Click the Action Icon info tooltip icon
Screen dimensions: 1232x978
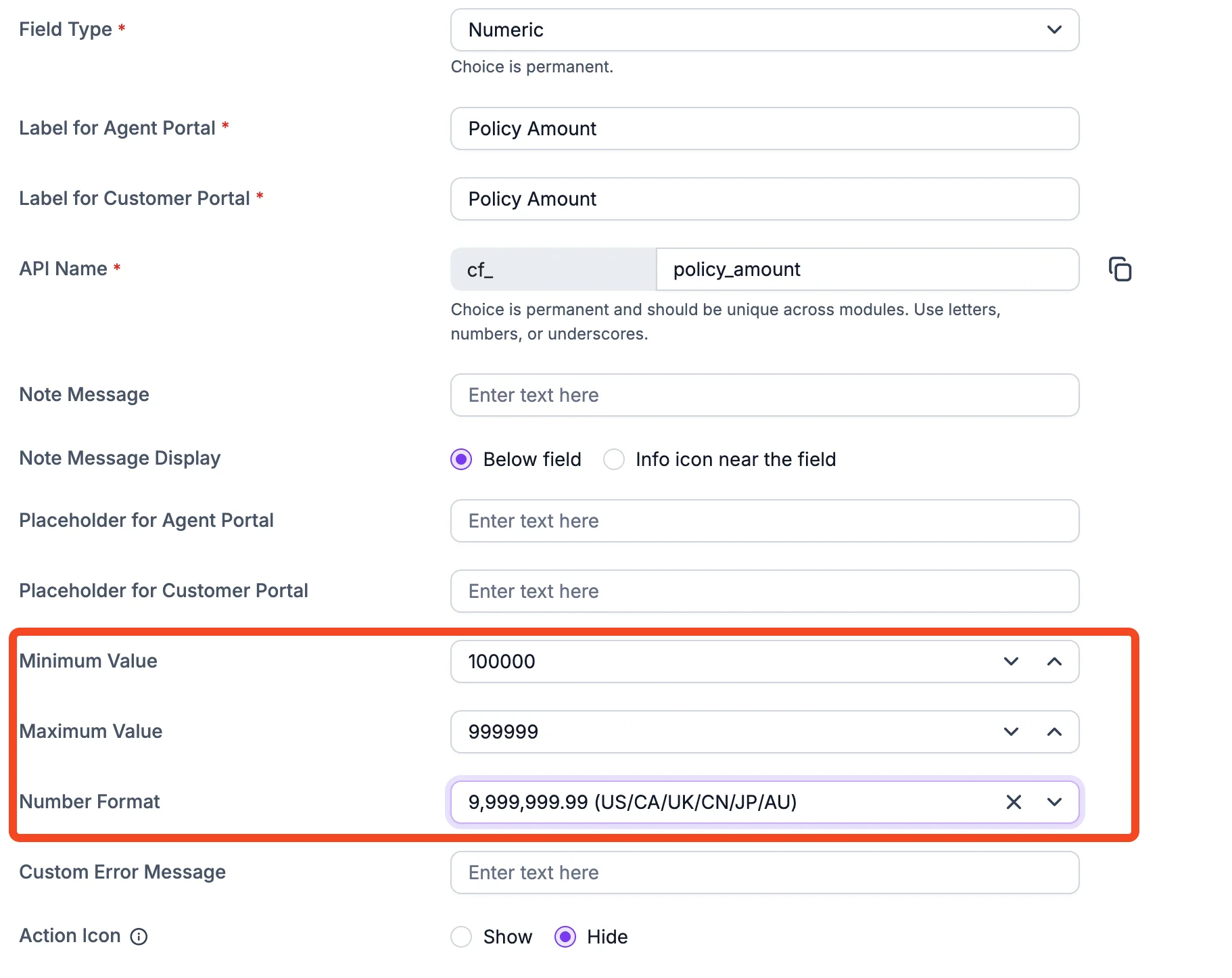pos(139,936)
